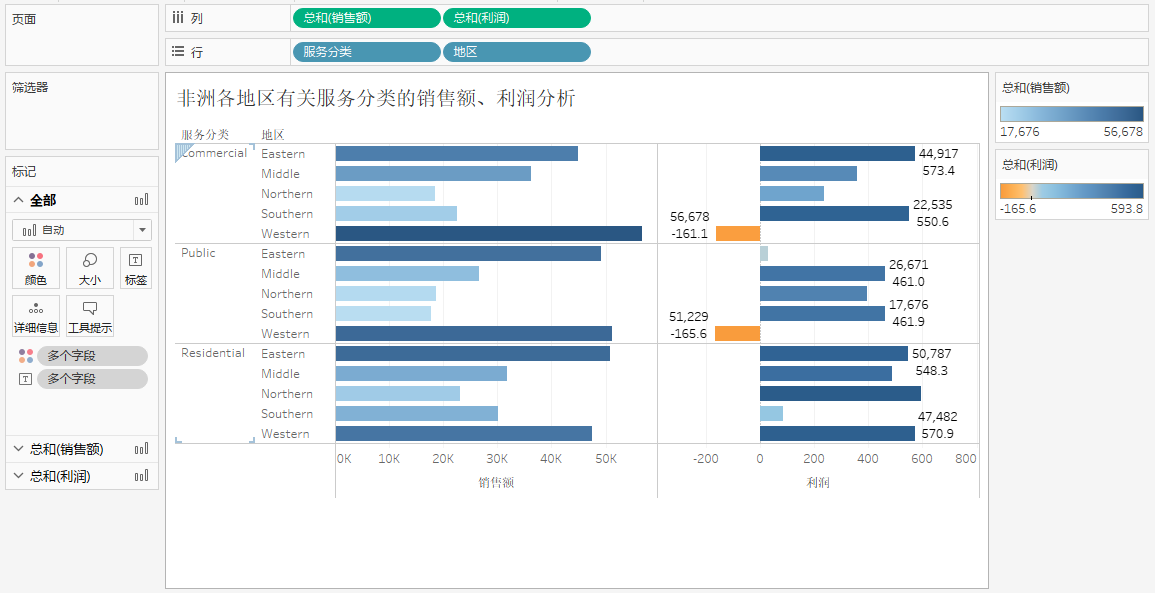Click the bar chart icon in 全部 row
Viewport: 1155px width, 593px height.
coord(141,200)
